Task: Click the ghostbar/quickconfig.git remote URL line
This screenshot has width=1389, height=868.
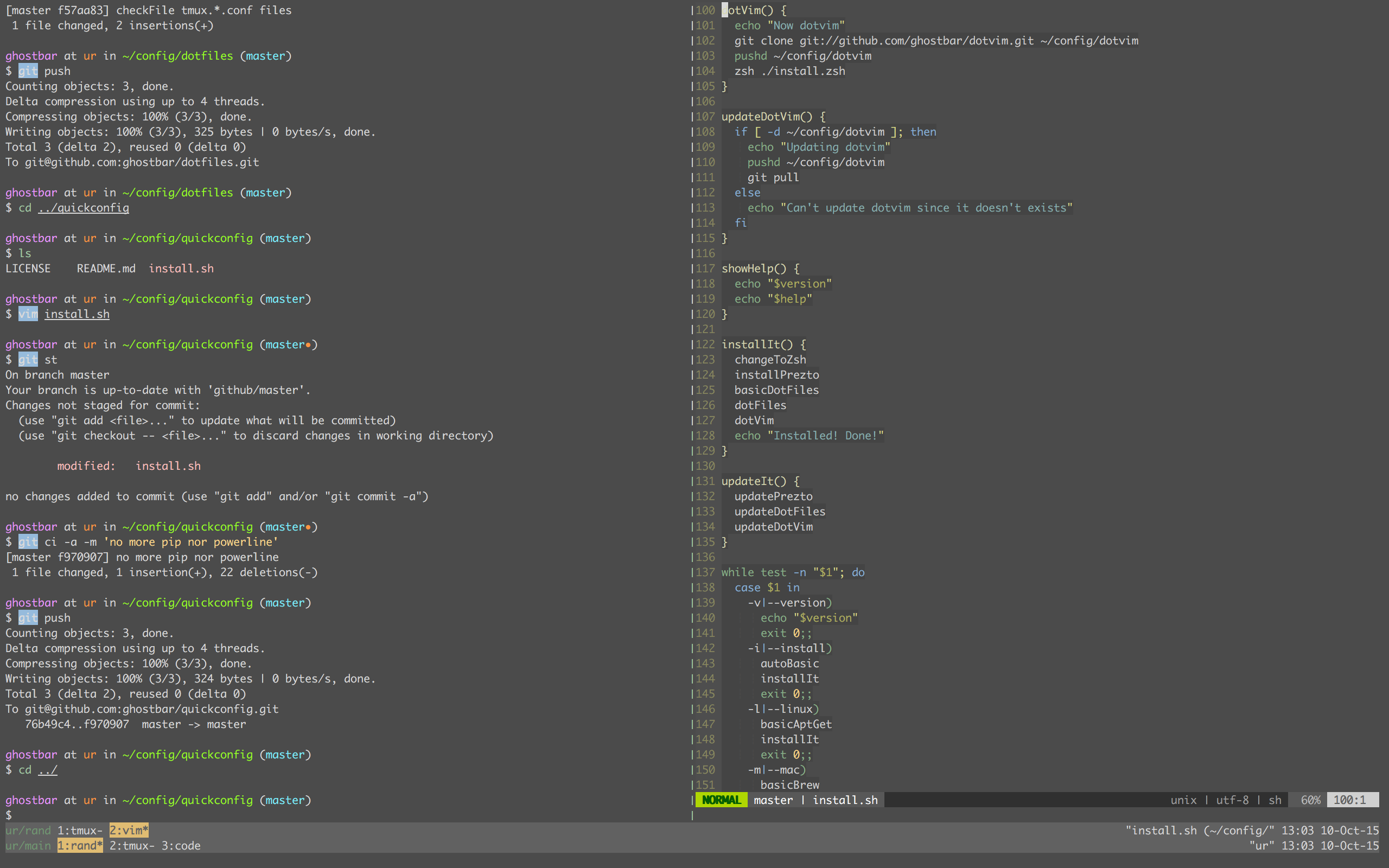Action: pos(142,709)
